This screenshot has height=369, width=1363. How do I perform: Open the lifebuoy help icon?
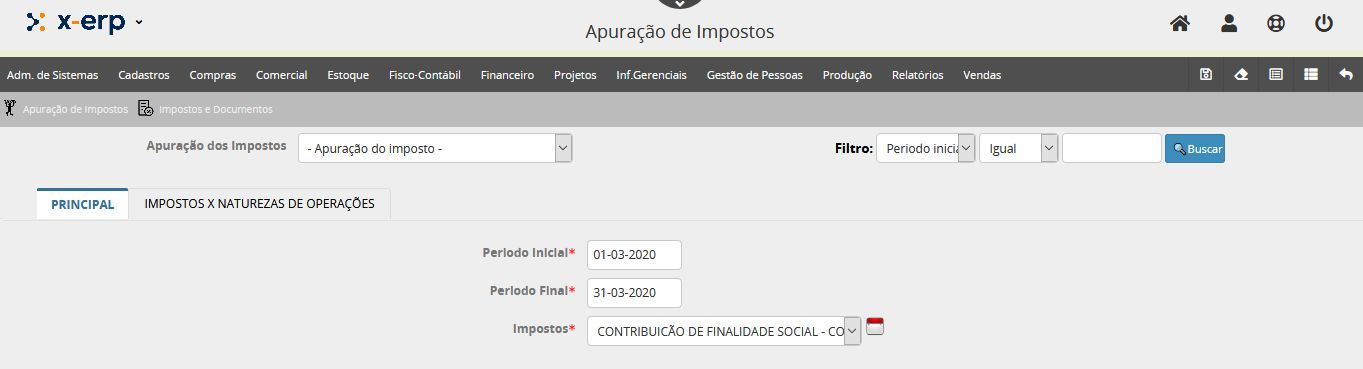tap(1276, 23)
